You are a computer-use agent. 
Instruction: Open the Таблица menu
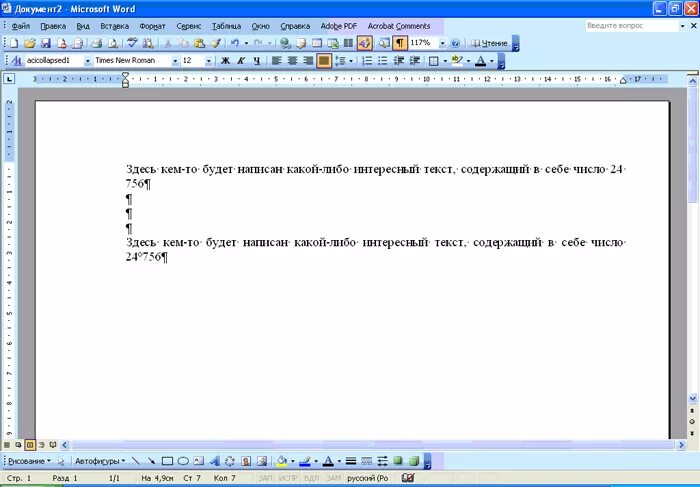point(226,26)
